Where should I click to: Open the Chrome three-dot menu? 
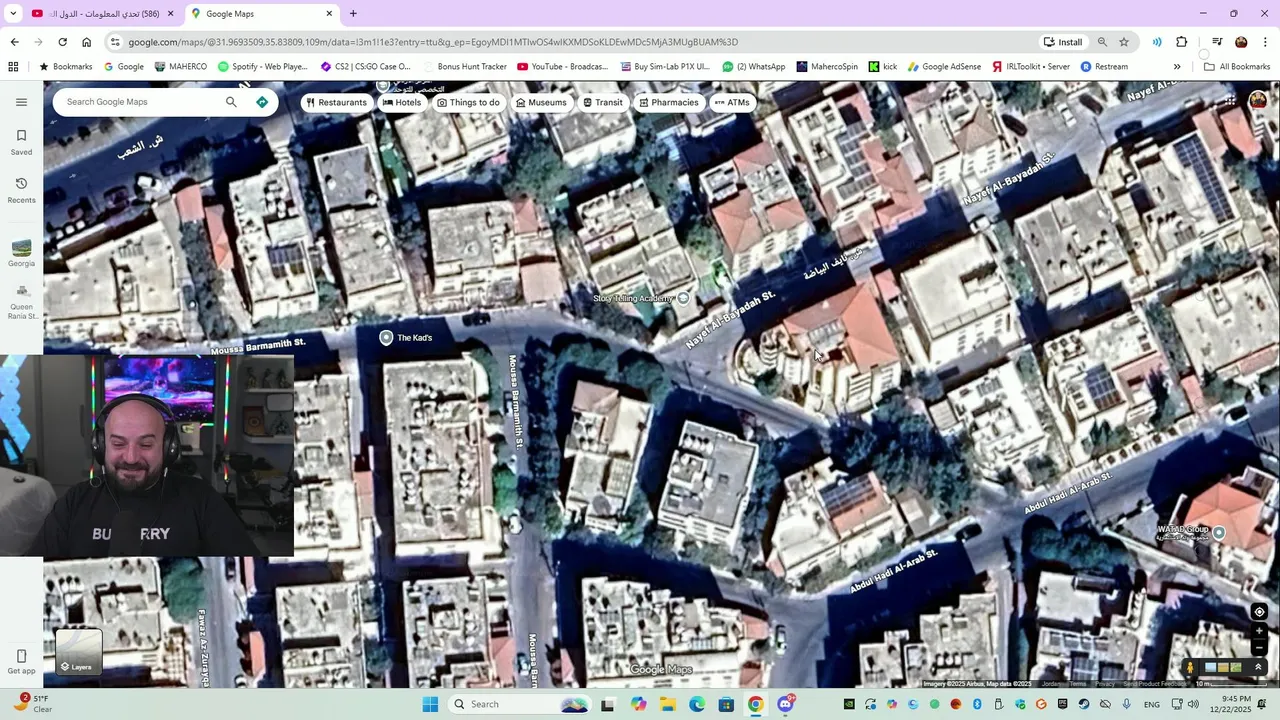point(1266,42)
